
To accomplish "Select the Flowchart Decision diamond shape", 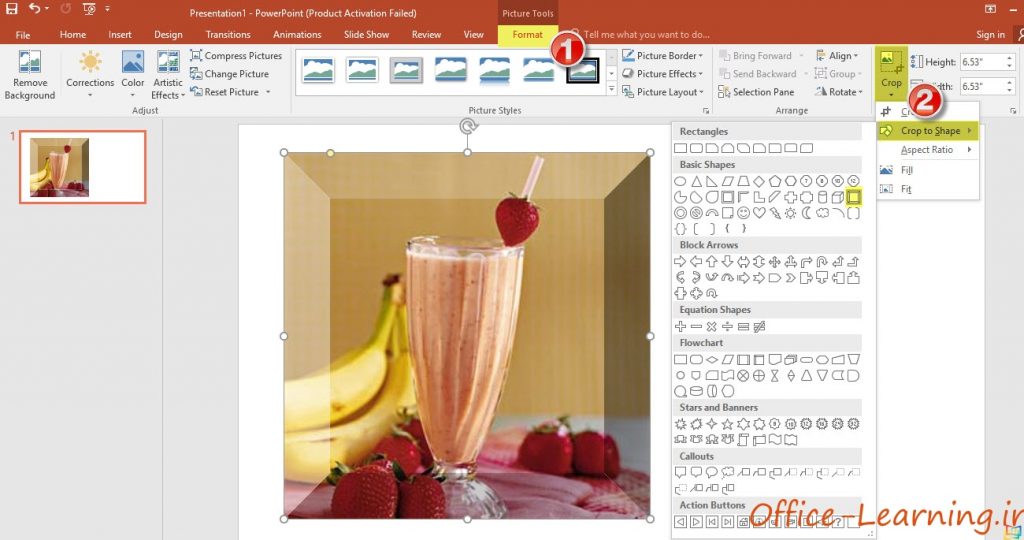I will point(712,359).
